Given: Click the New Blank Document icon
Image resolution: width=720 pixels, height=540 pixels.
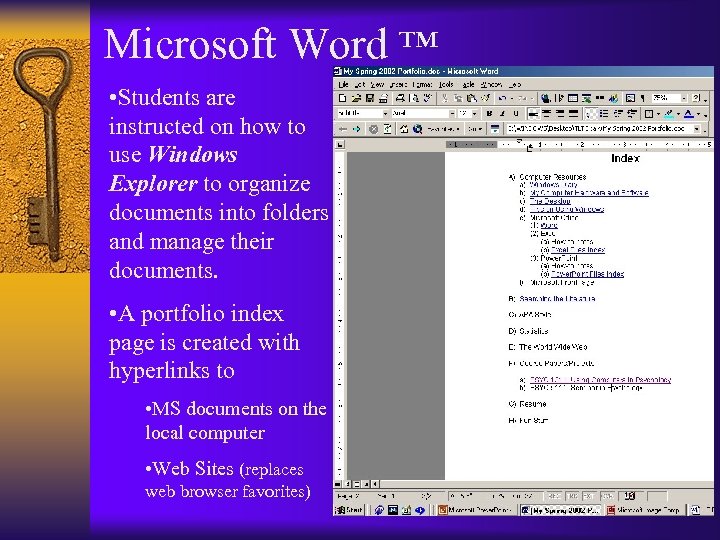Looking at the screenshot, I should [x=343, y=98].
